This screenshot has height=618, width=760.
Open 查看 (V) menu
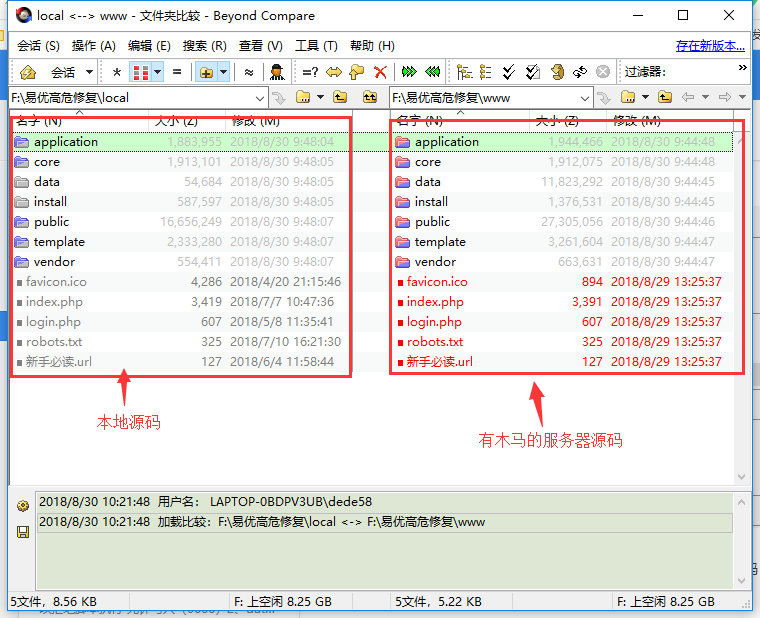[x=261, y=46]
